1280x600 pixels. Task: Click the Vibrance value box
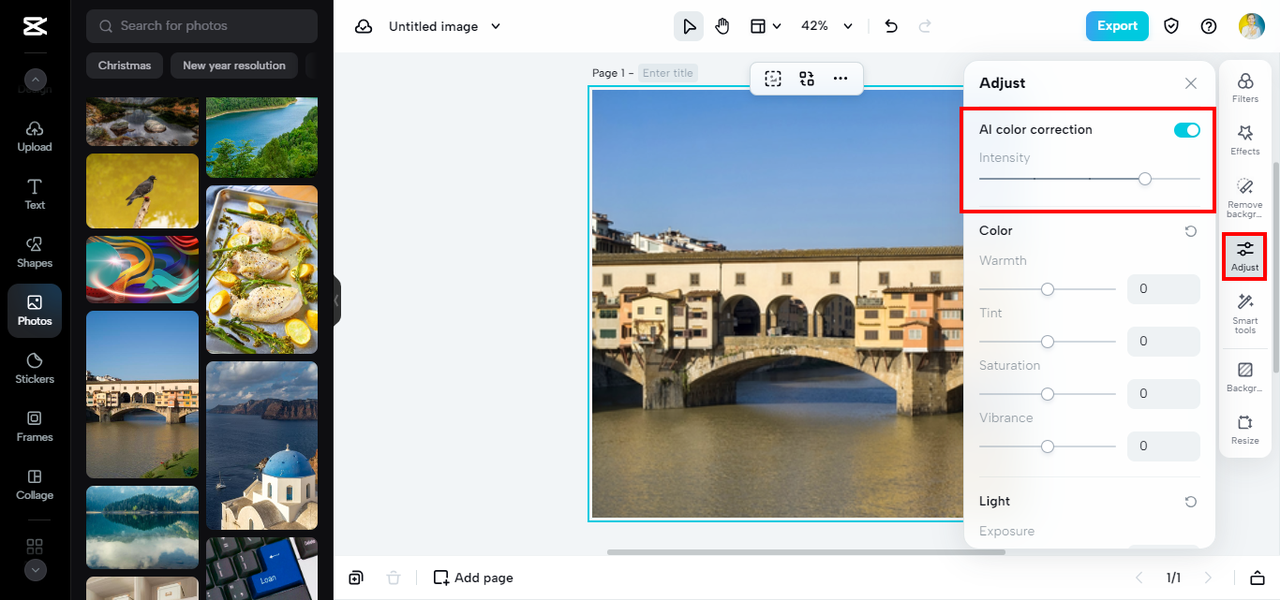pos(1163,446)
